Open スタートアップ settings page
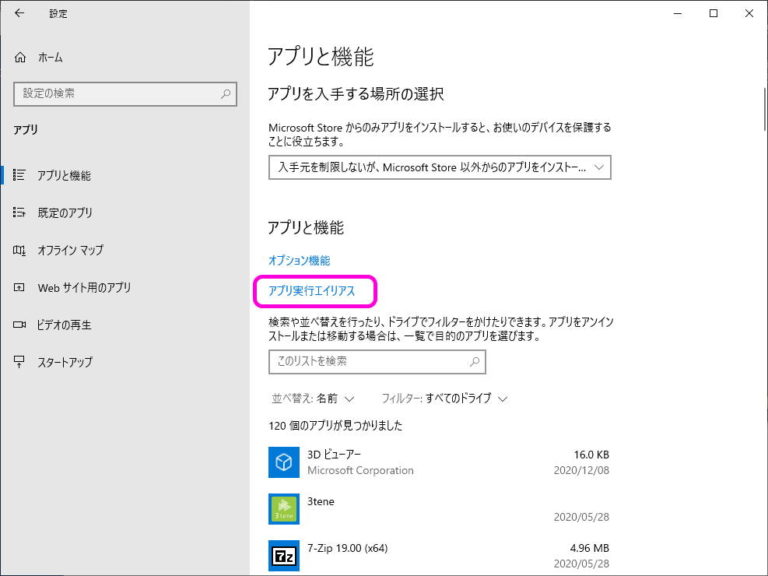 point(65,362)
